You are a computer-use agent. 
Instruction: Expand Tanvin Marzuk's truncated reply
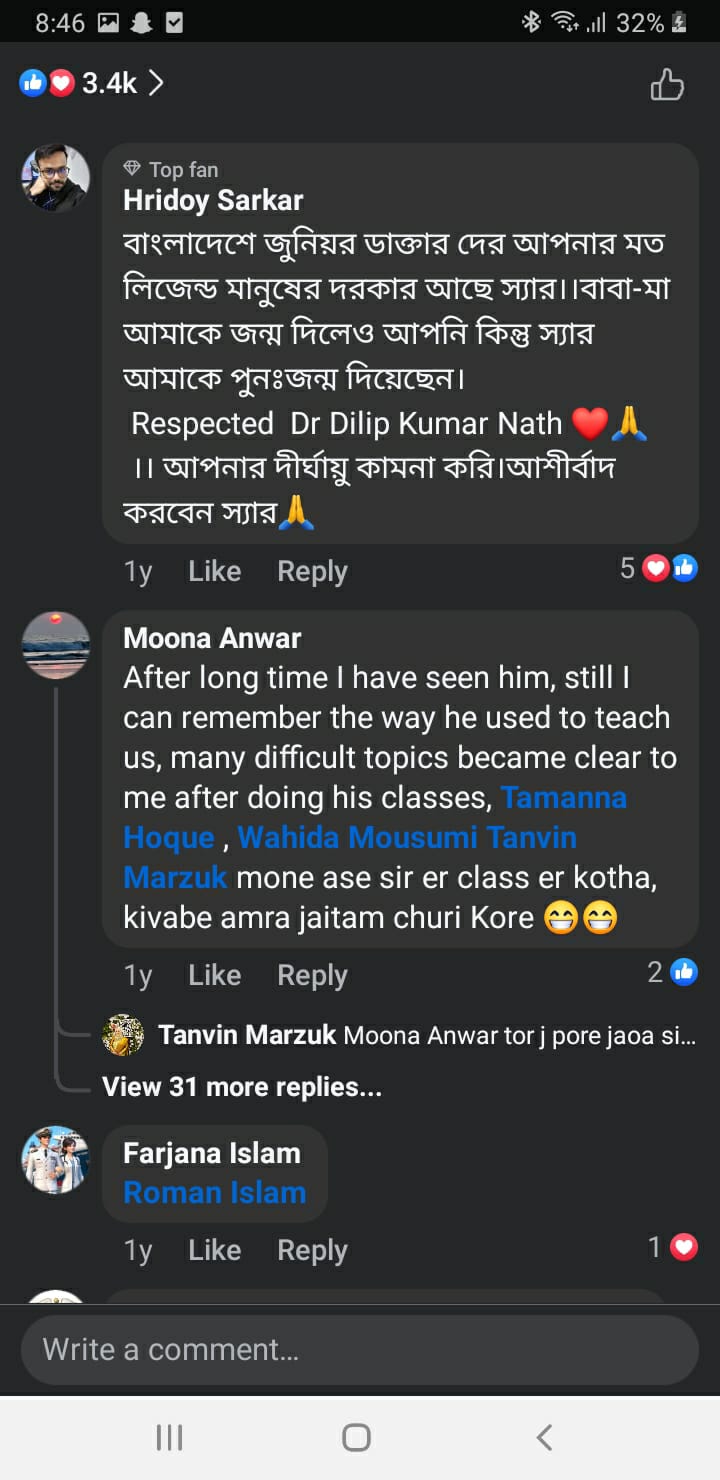tap(518, 1035)
